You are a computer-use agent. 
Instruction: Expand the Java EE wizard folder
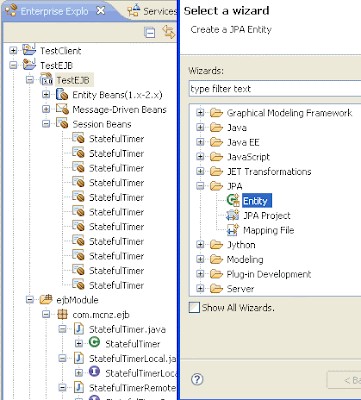point(200,142)
